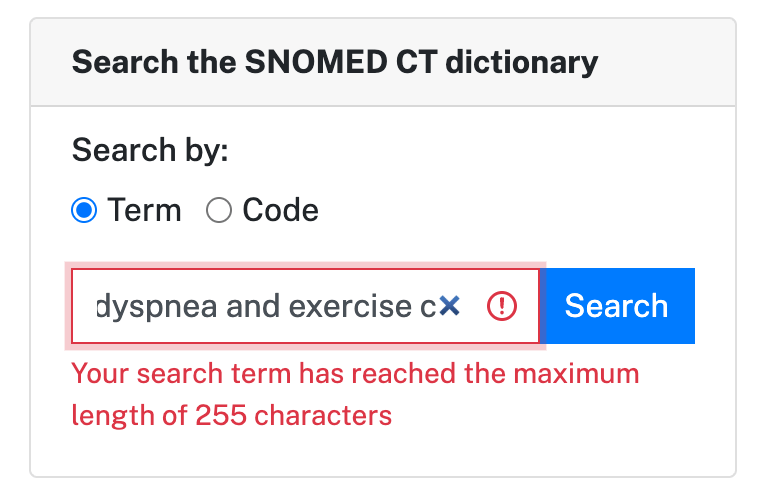Click the 'Code' option label text
This screenshot has height=494, width=758.
click(x=280, y=211)
